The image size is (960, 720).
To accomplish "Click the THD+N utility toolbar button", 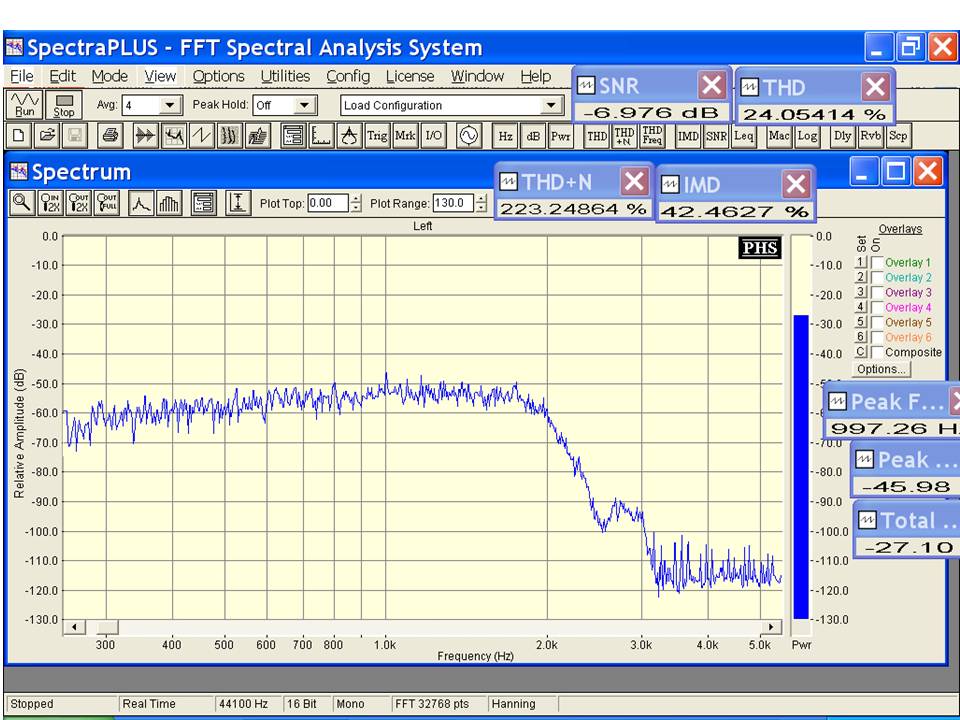I will 624,135.
